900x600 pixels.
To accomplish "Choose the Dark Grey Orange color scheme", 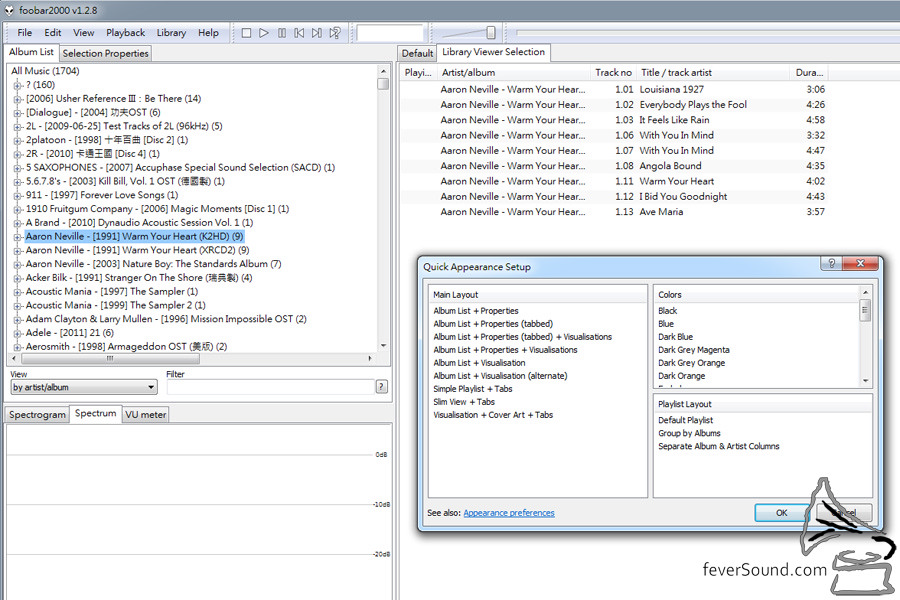I will click(692, 363).
